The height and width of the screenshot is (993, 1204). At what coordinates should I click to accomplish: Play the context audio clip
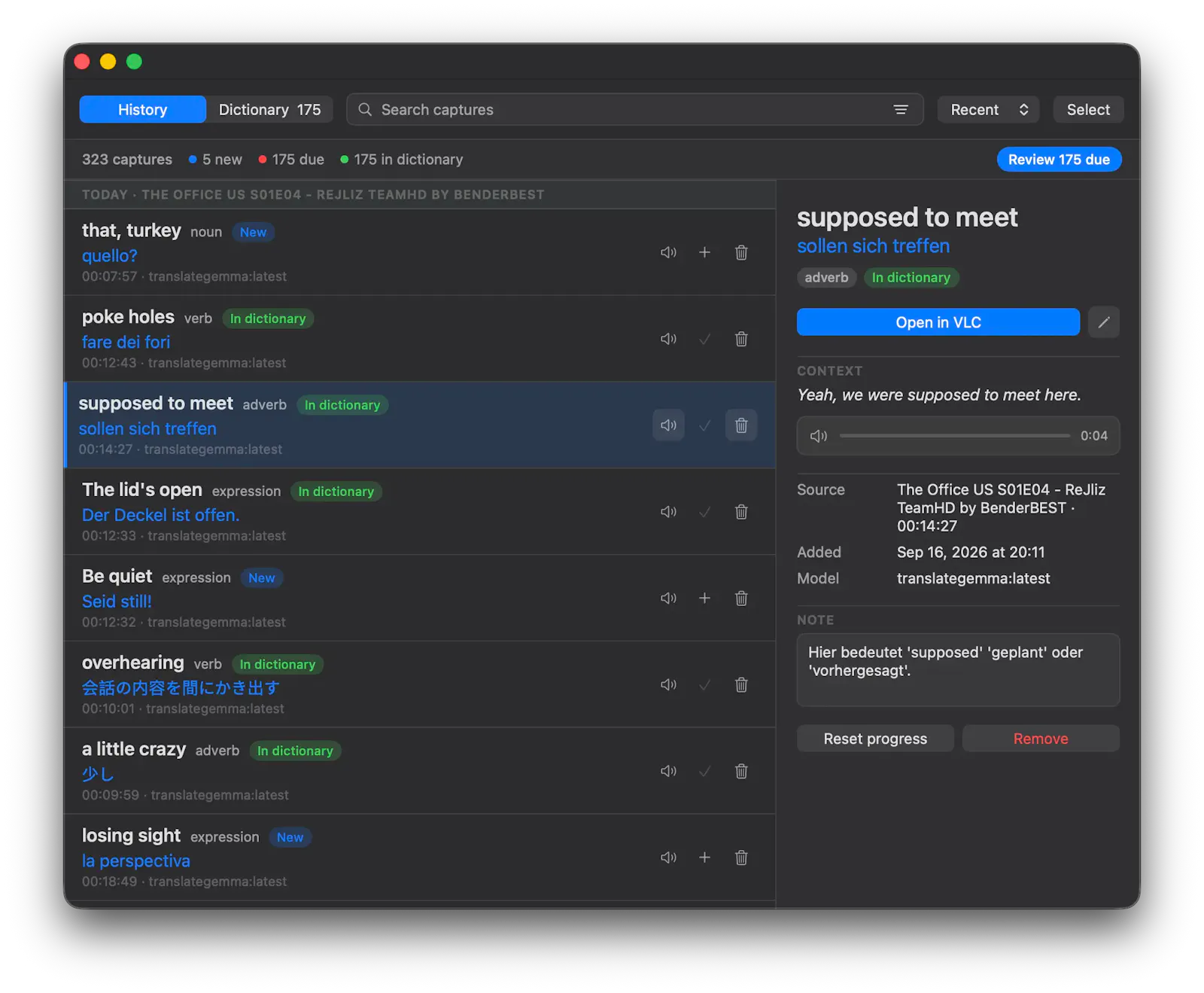pyautogui.click(x=818, y=436)
